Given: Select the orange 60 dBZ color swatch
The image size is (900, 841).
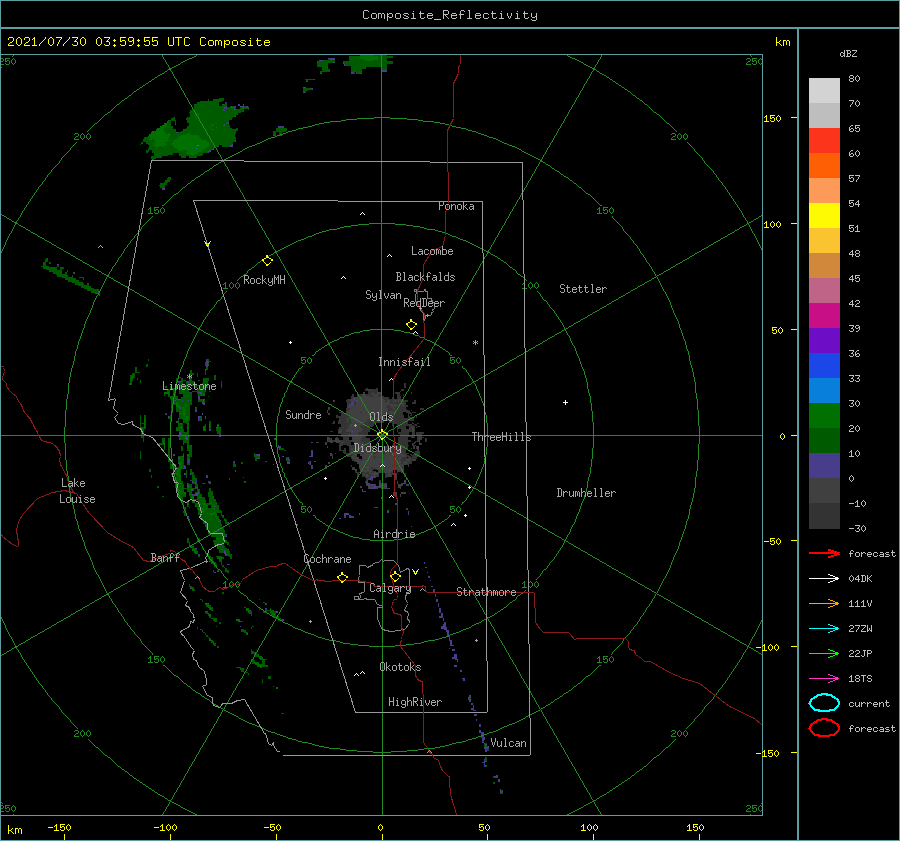Looking at the screenshot, I should [x=824, y=165].
